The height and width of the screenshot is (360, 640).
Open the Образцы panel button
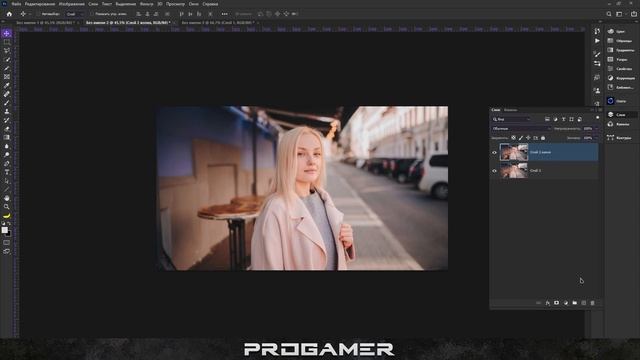point(620,41)
